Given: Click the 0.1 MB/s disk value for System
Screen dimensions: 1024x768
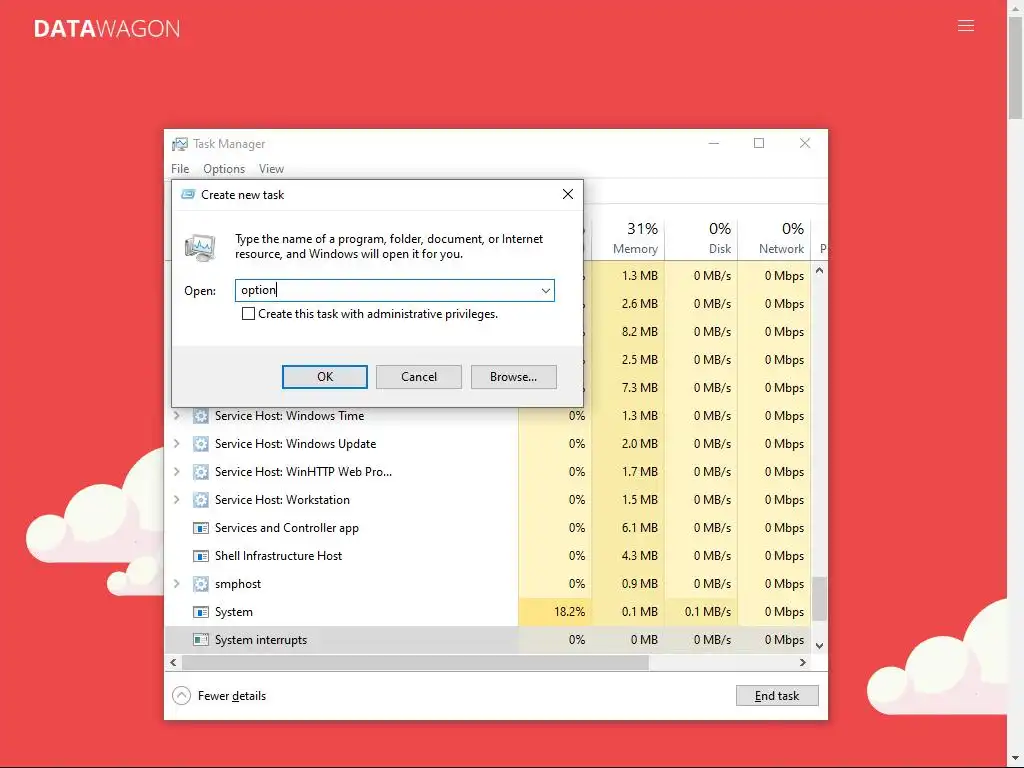Looking at the screenshot, I should click(x=708, y=612).
